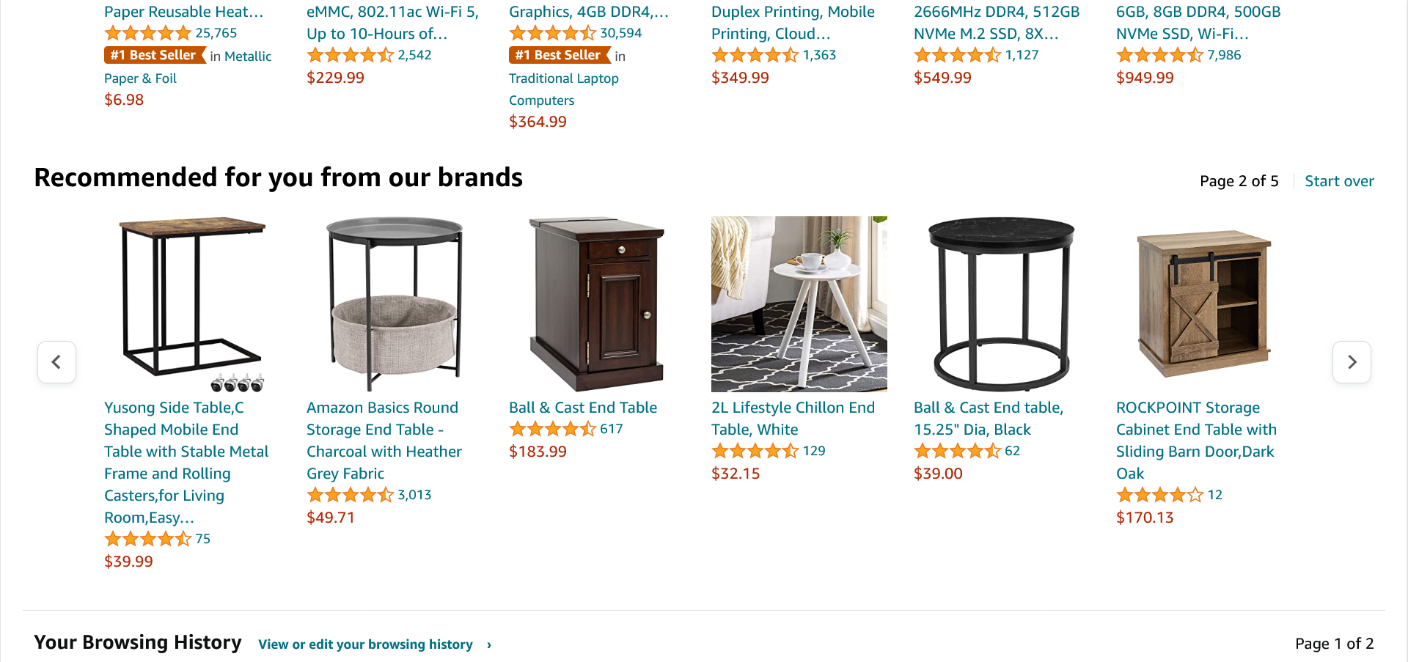1408x662 pixels.
Task: Click the $949.99 laptop price
Action: (1145, 77)
